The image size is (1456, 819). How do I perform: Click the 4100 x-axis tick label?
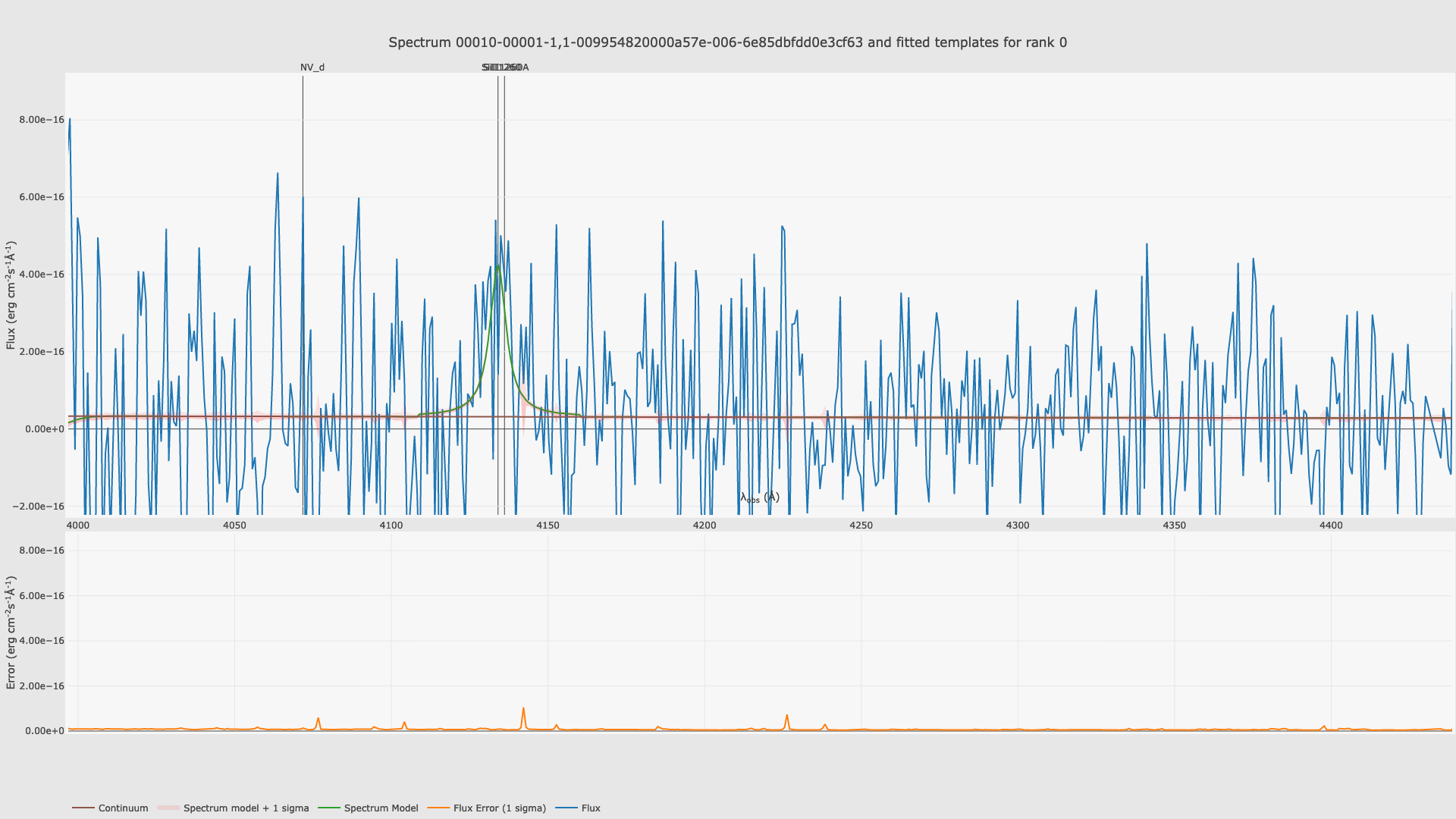(x=391, y=526)
